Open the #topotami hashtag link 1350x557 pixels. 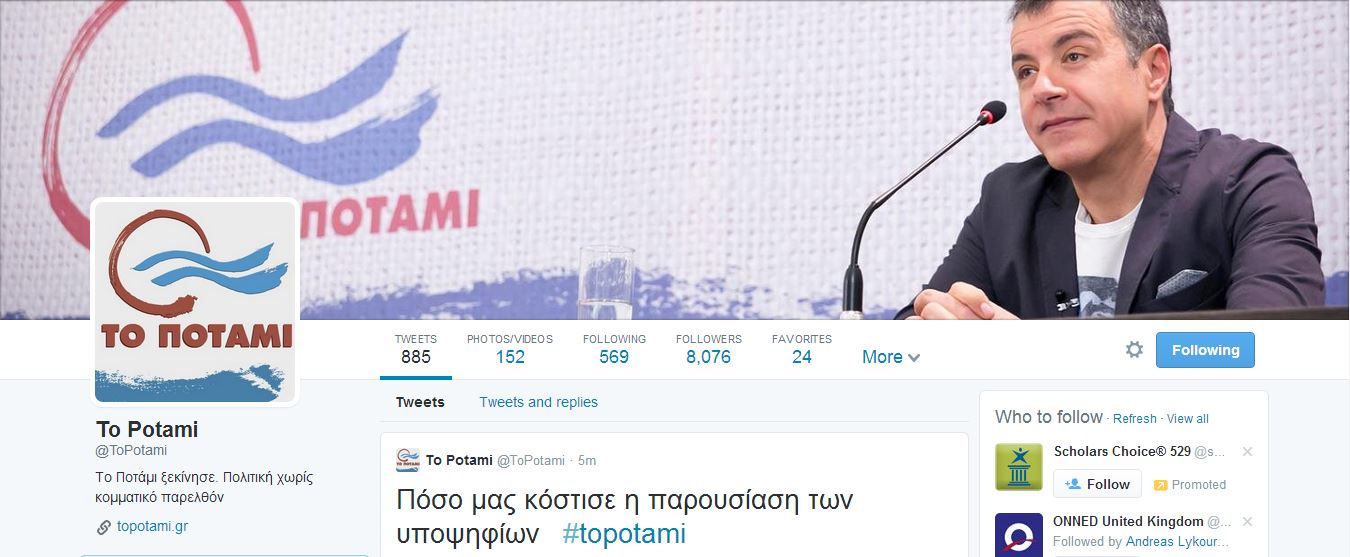point(624,533)
